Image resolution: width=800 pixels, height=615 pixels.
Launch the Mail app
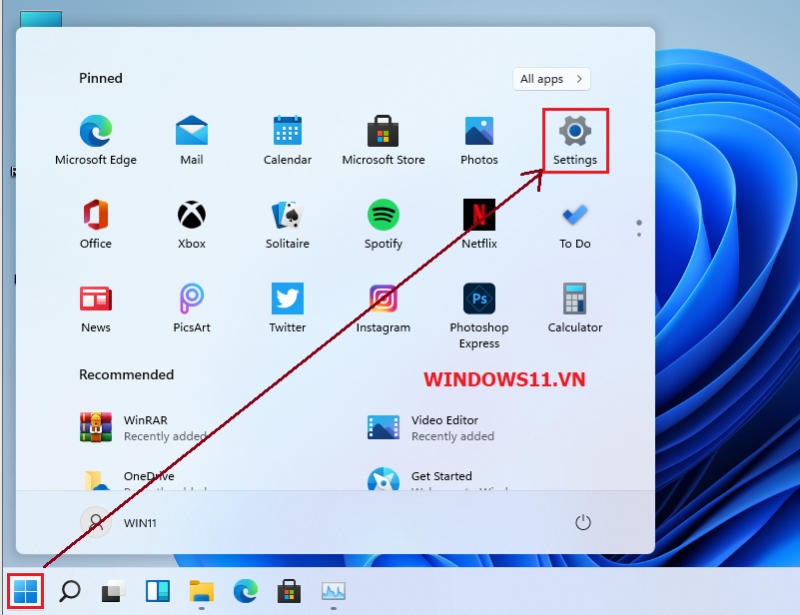pos(191,140)
